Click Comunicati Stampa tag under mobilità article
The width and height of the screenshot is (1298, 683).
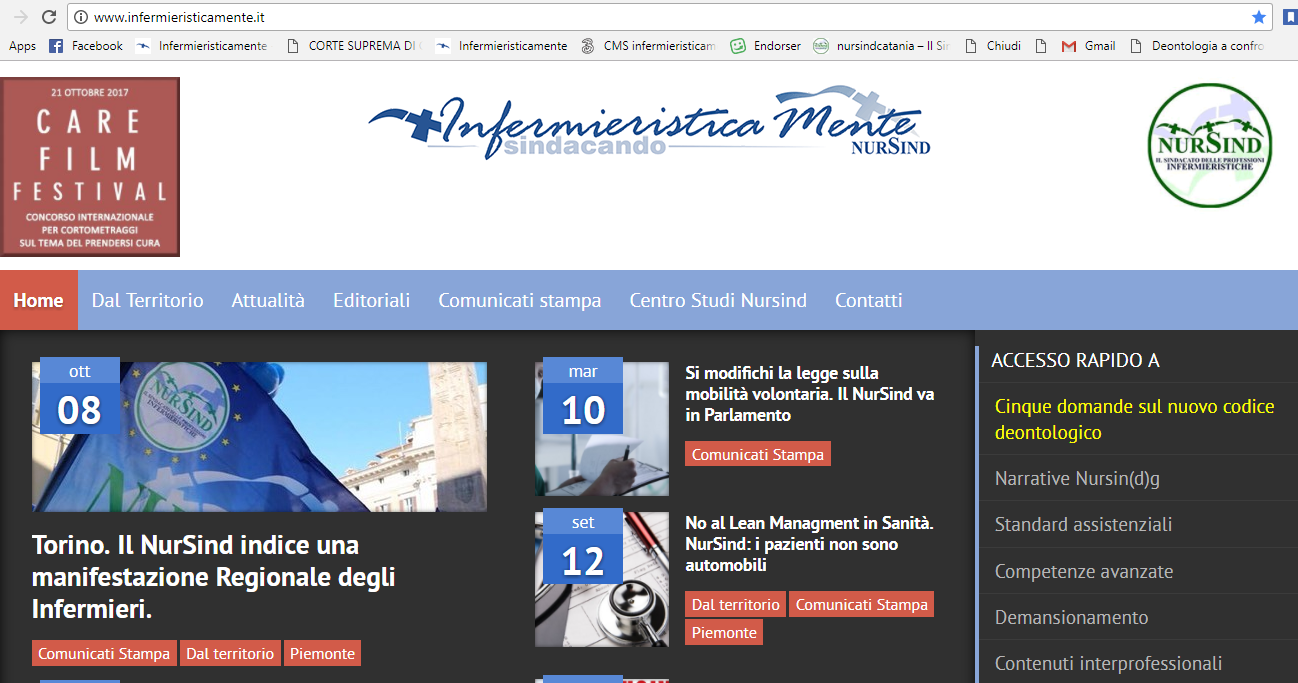758,454
